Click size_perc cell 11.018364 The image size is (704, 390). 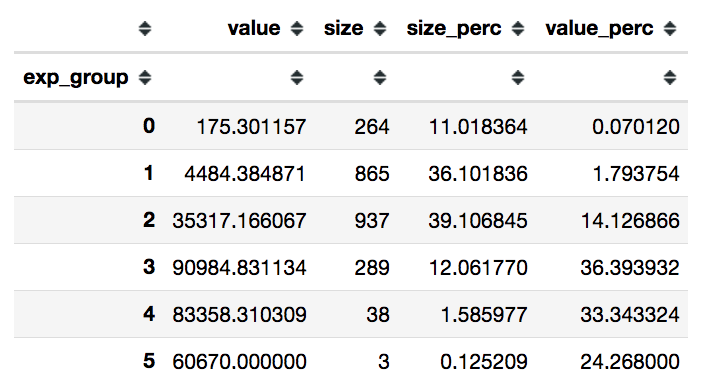coord(478,127)
